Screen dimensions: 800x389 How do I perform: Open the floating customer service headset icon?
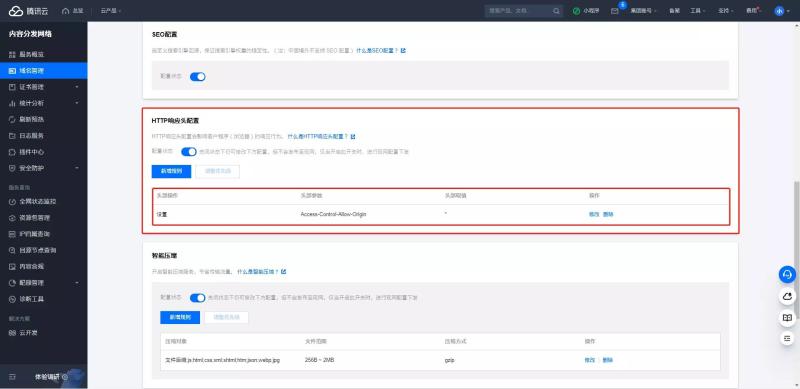tap(787, 275)
